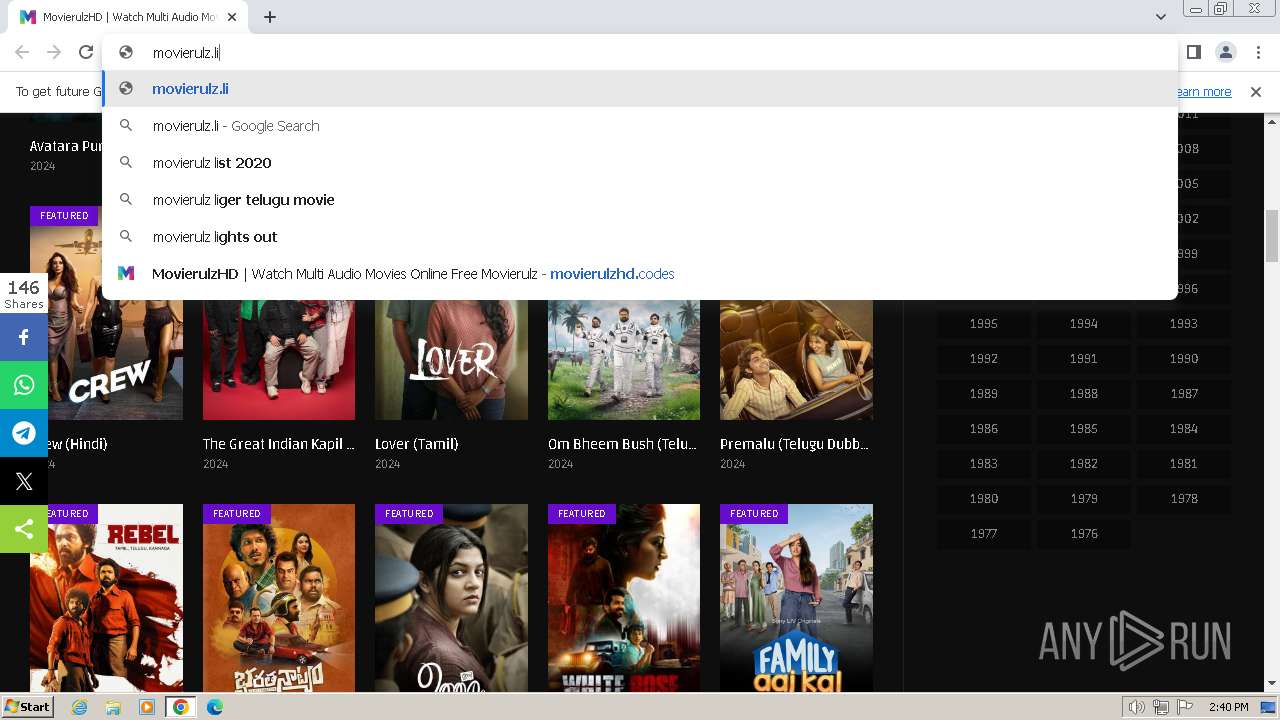Go back with the browser back arrow
The width and height of the screenshot is (1280, 720).
(22, 52)
